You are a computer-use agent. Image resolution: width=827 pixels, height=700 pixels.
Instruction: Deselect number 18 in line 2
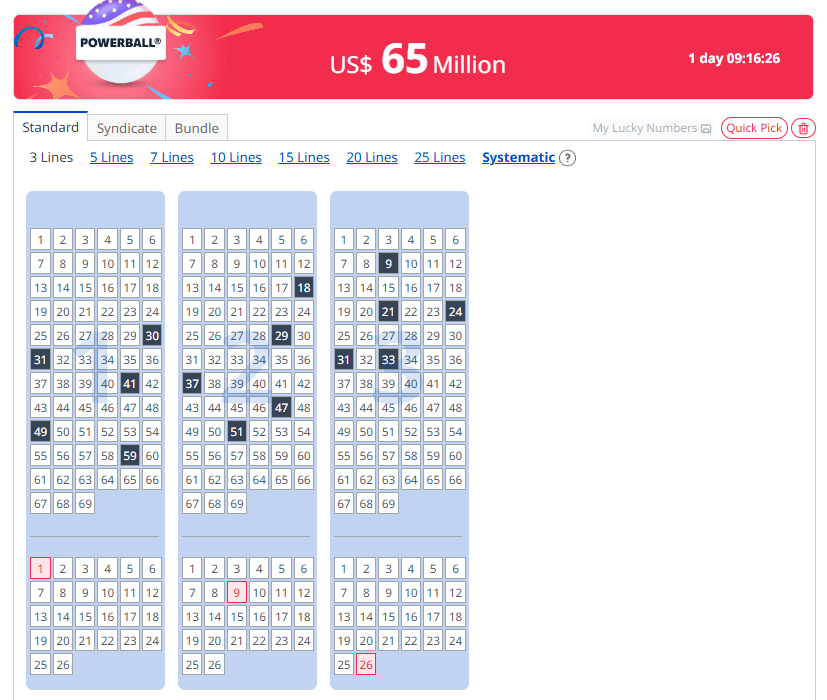[304, 287]
